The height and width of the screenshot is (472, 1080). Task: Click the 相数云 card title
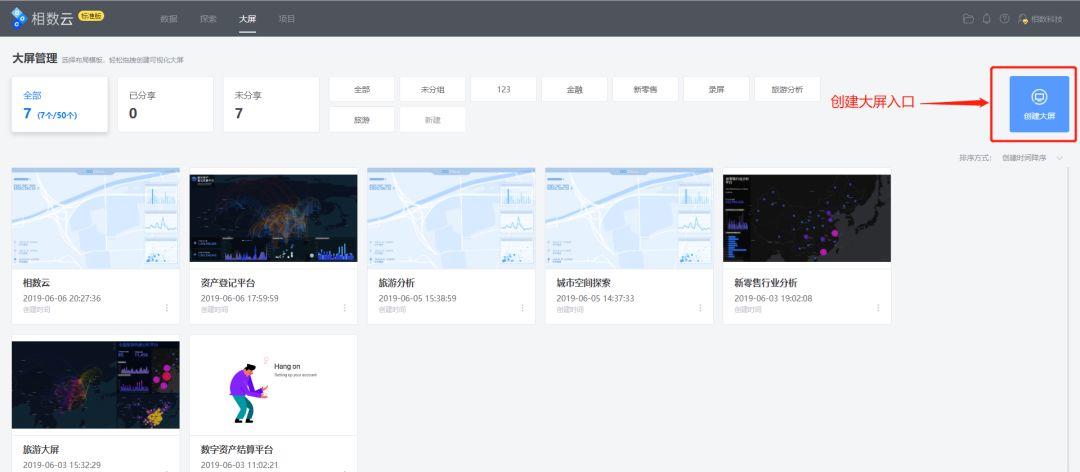(37, 283)
